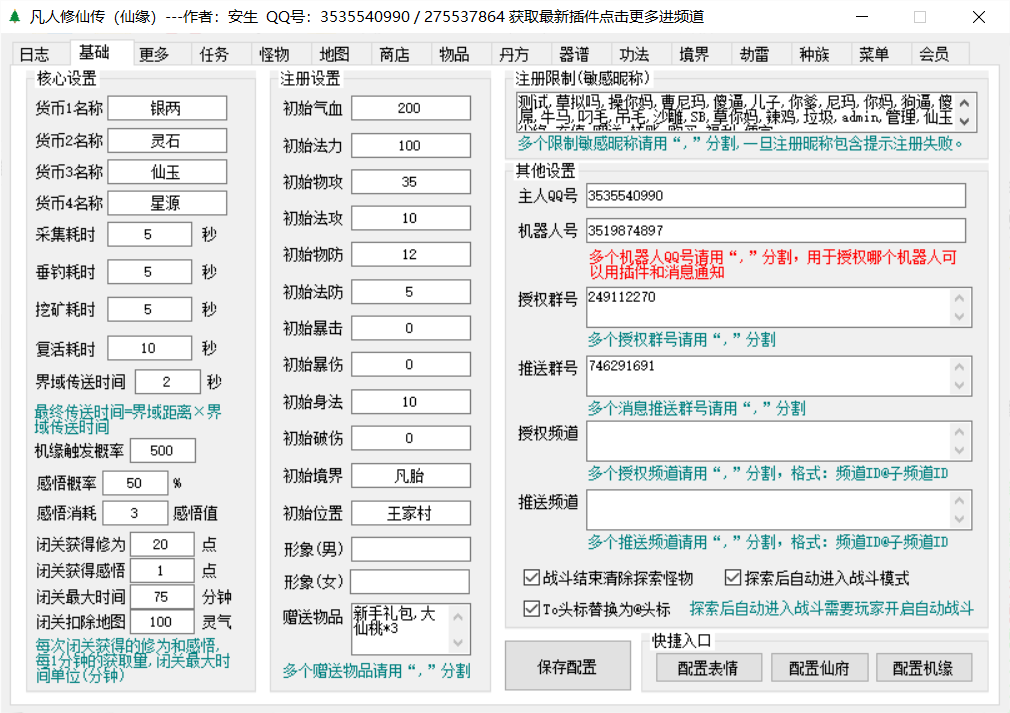Image resolution: width=1010 pixels, height=713 pixels.
Task: Edit the 初始位置 field 王家村
Action: point(410,513)
